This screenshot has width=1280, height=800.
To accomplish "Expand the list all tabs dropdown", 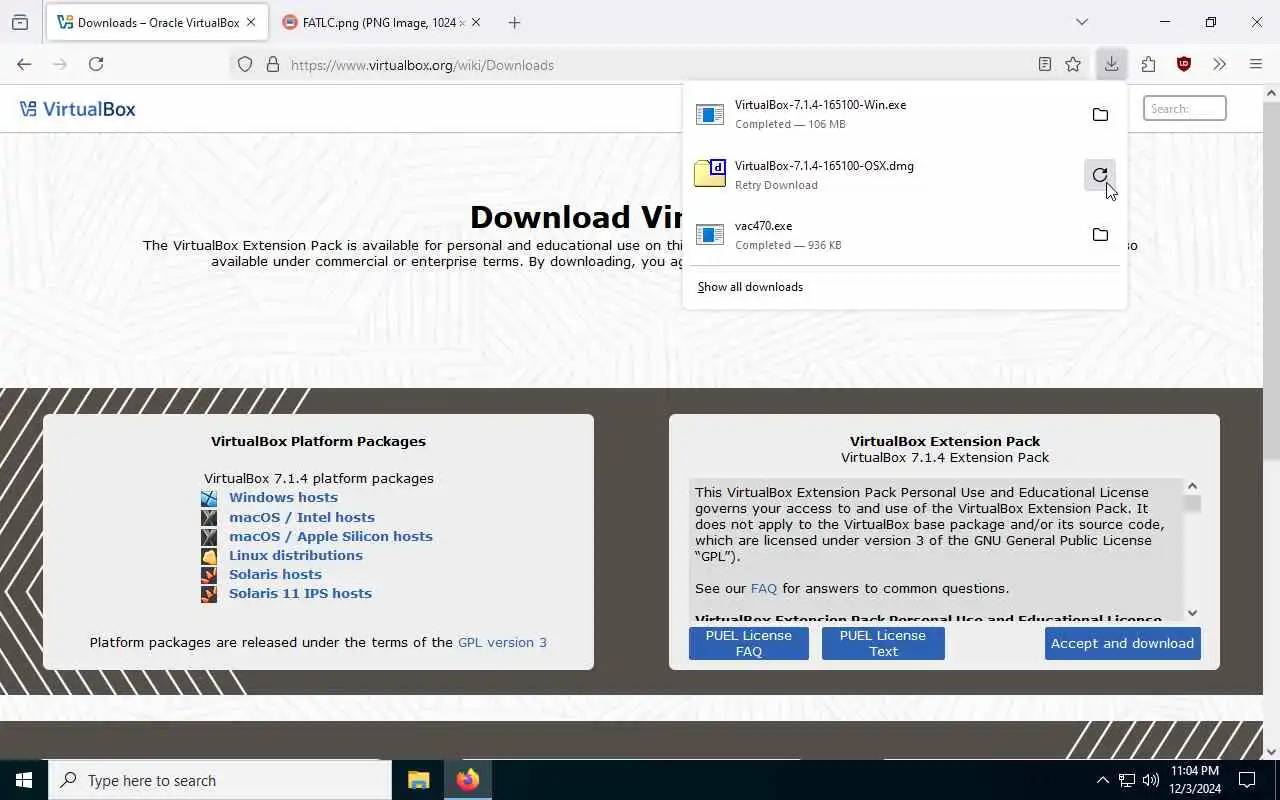I will tap(1081, 22).
